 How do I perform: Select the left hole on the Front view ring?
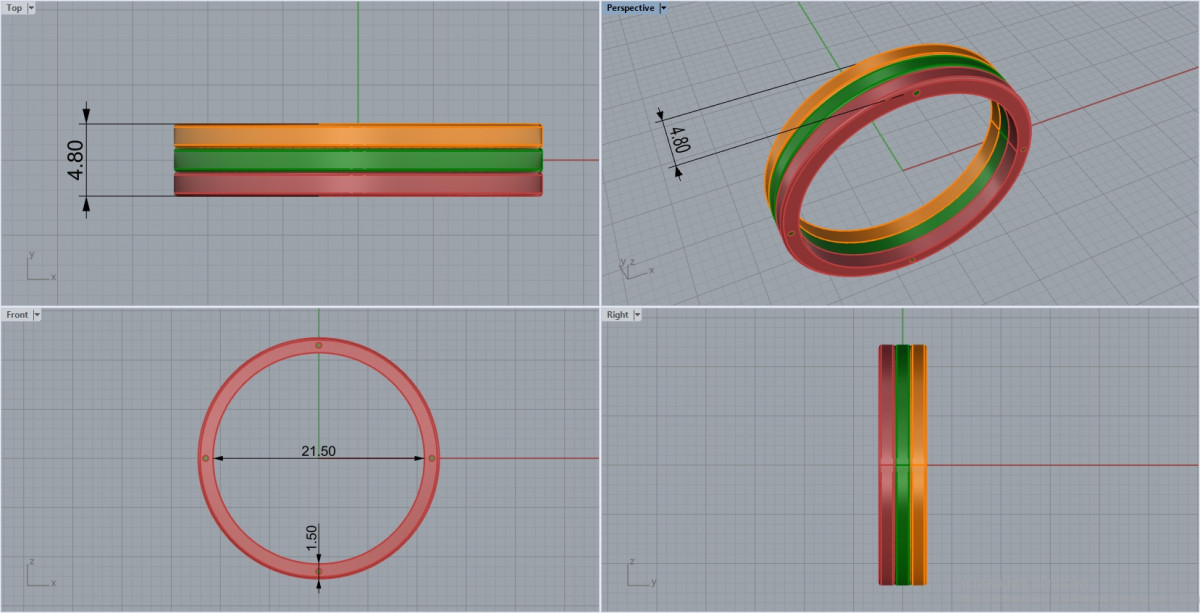point(205,458)
